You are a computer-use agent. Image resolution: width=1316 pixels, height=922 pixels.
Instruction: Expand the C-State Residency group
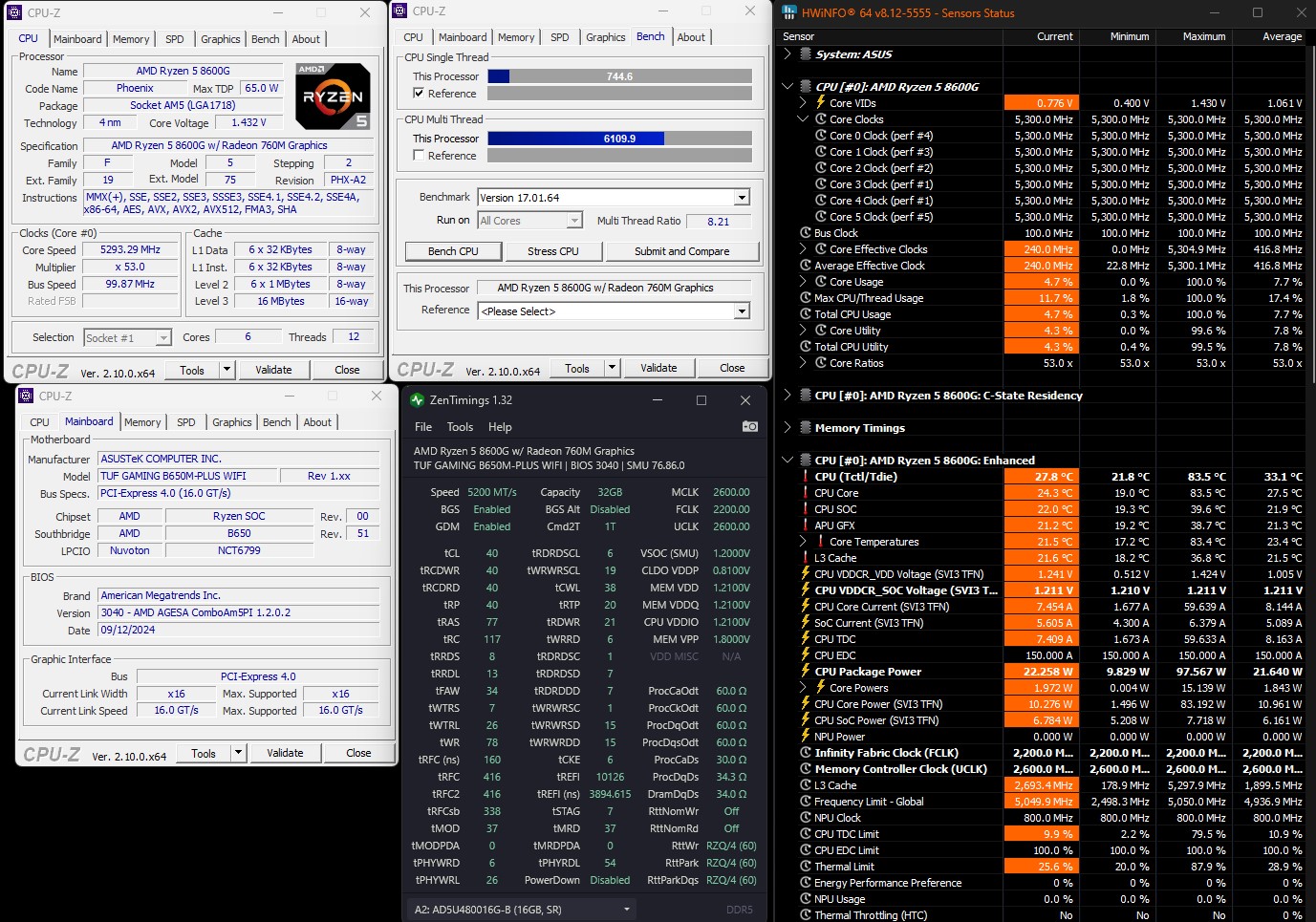pos(787,396)
